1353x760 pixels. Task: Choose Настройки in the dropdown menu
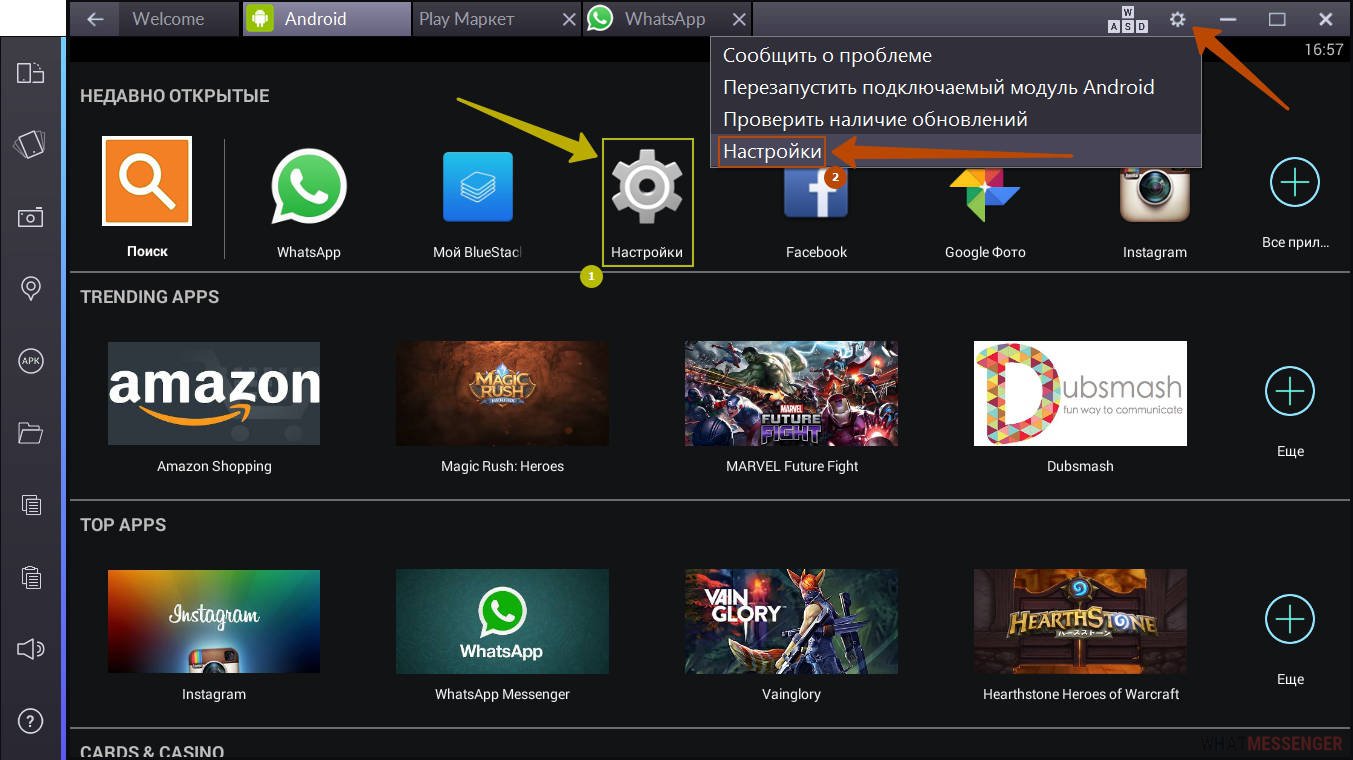(x=956, y=152)
